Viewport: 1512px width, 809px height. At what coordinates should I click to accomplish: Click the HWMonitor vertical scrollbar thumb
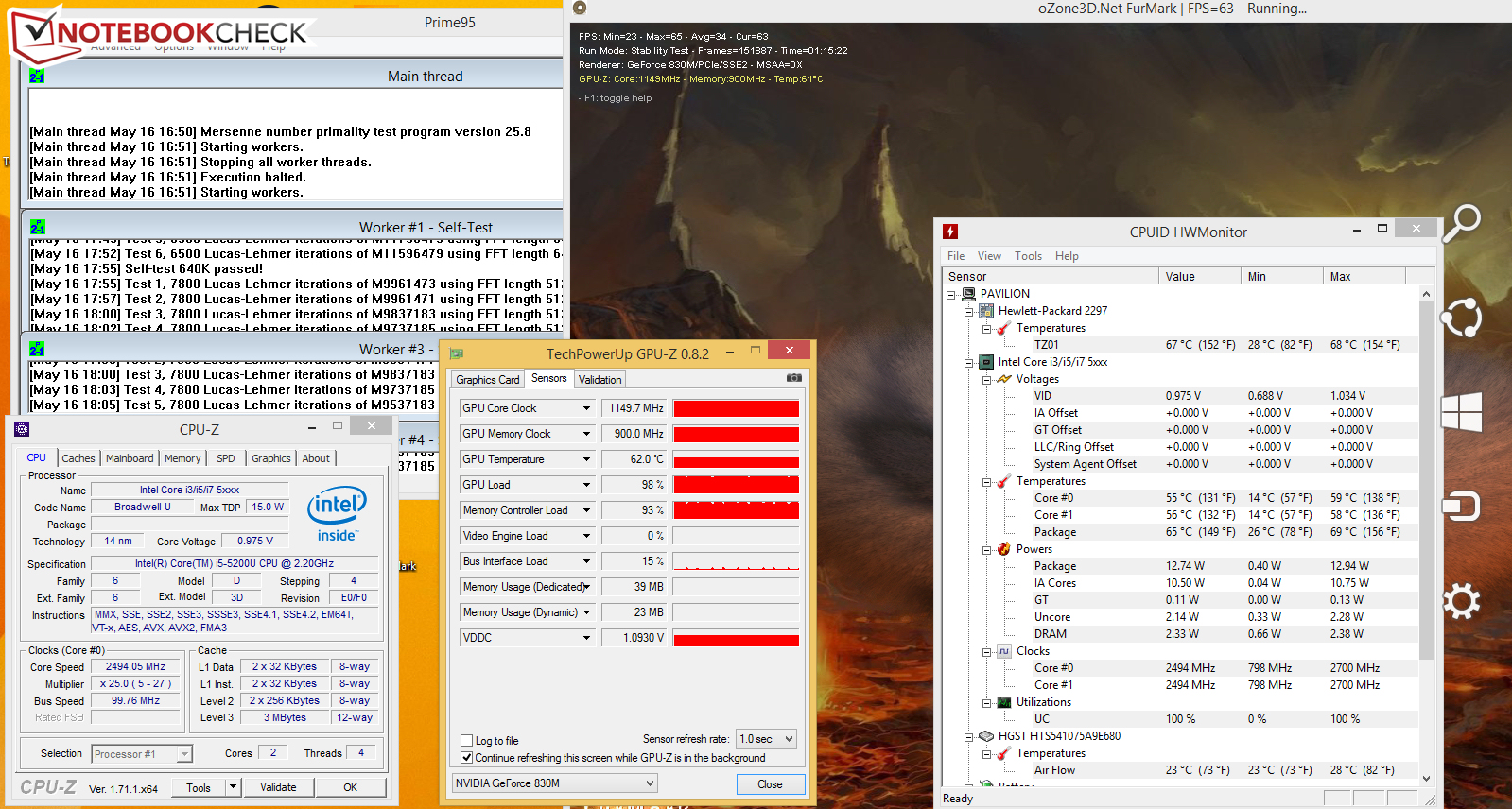click(x=1426, y=481)
